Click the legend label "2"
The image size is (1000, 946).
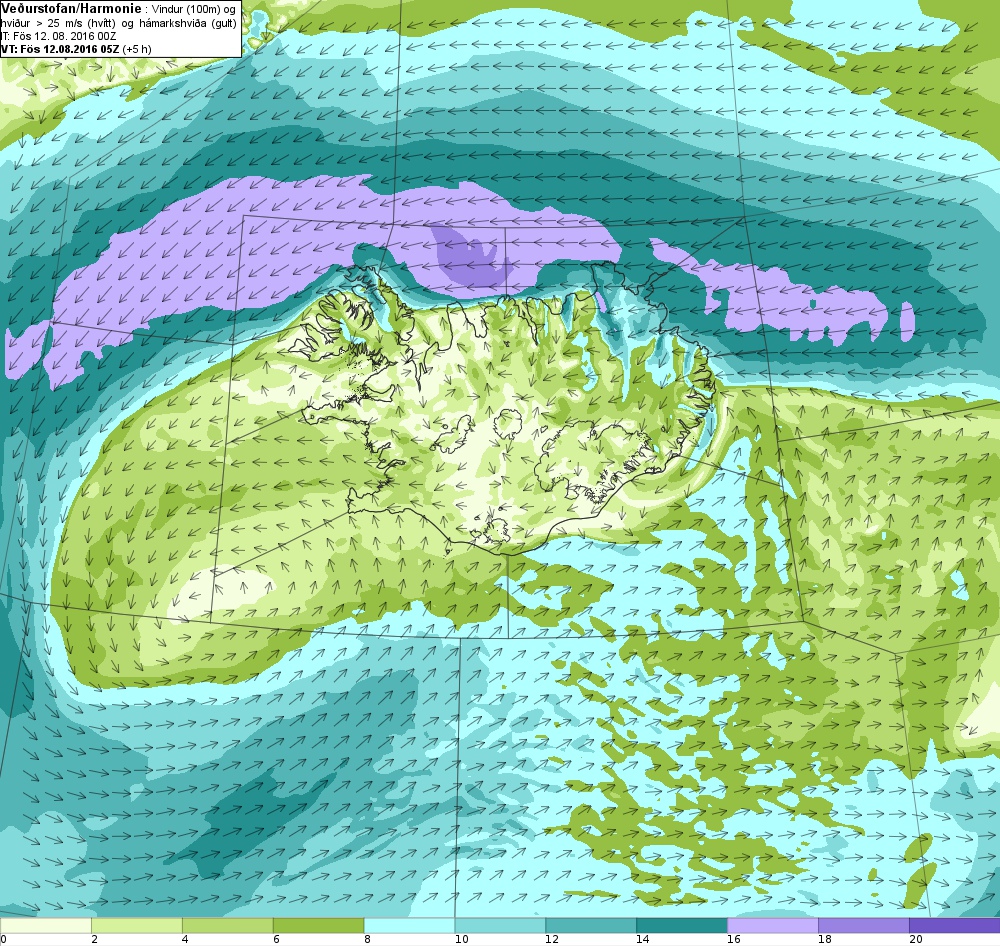[x=94, y=938]
